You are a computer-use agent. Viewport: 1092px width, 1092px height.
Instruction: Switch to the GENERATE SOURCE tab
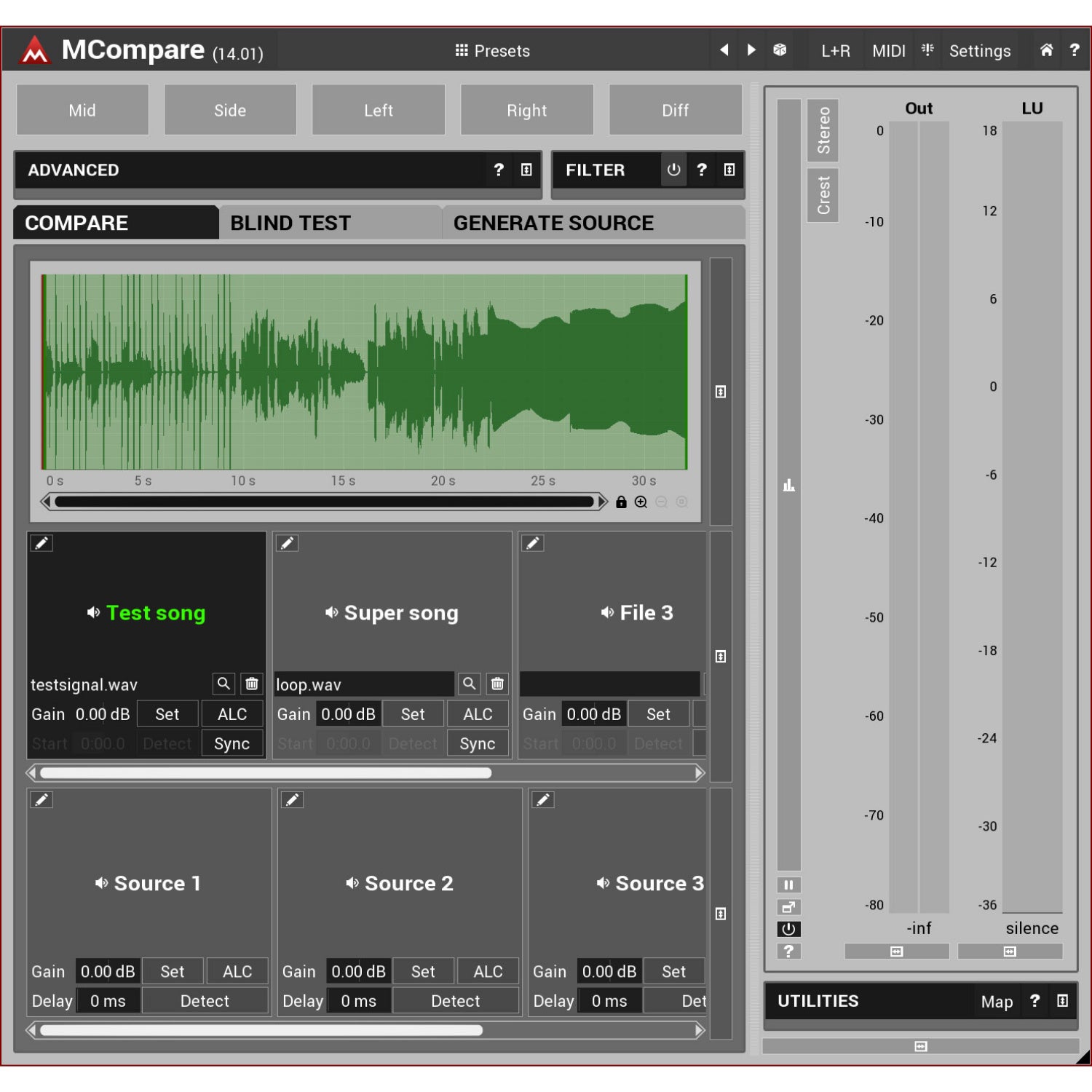click(593, 223)
